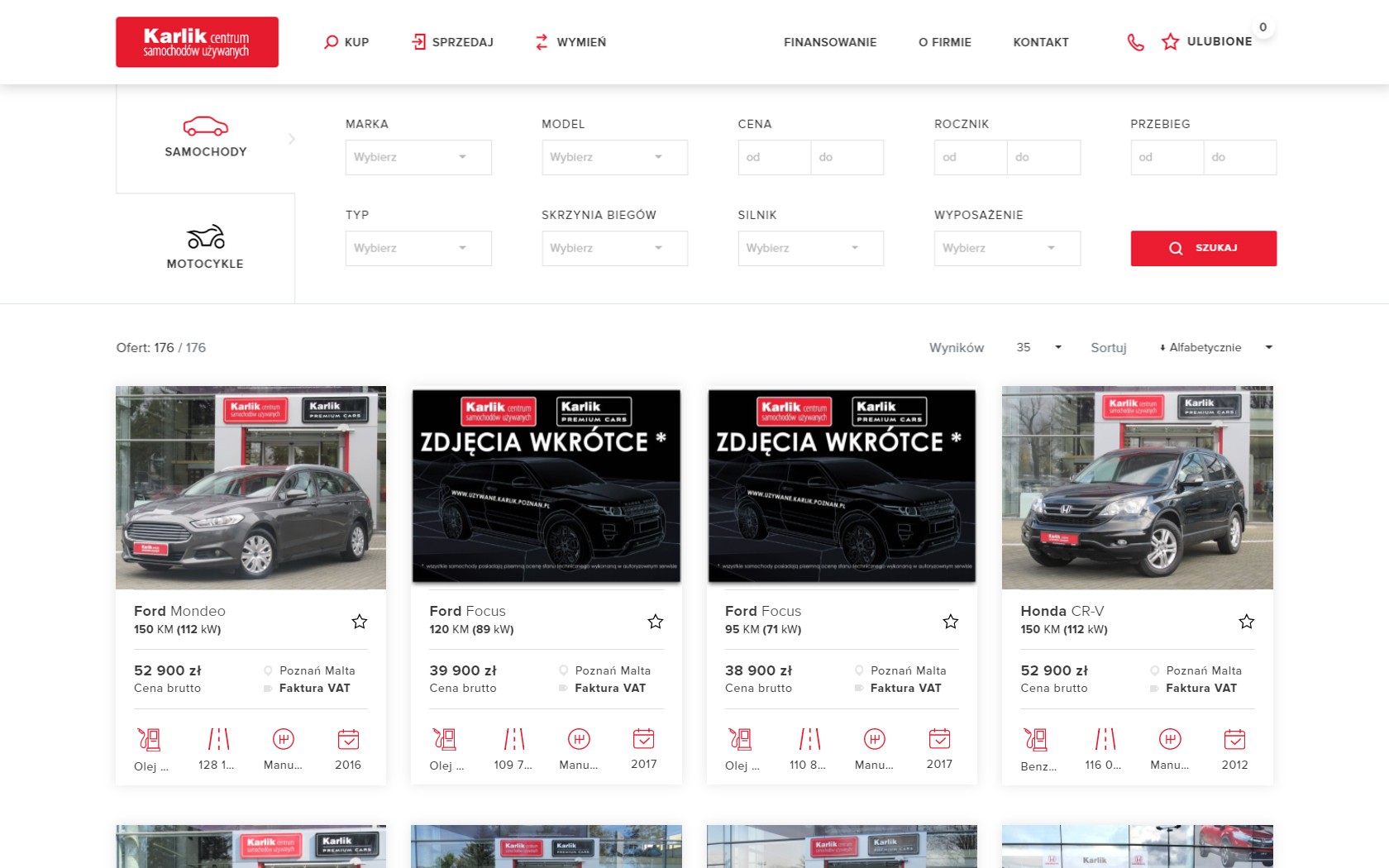
Task: Open the Finansowanie menu item
Action: (x=830, y=42)
